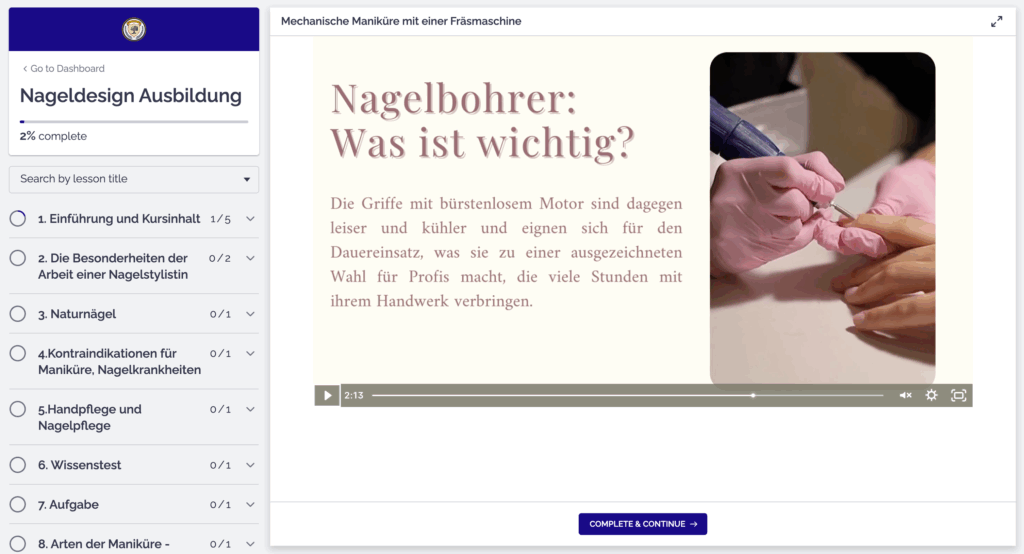Expand lesson panel with arrows icon
Image resolution: width=1024 pixels, height=554 pixels.
pos(996,21)
